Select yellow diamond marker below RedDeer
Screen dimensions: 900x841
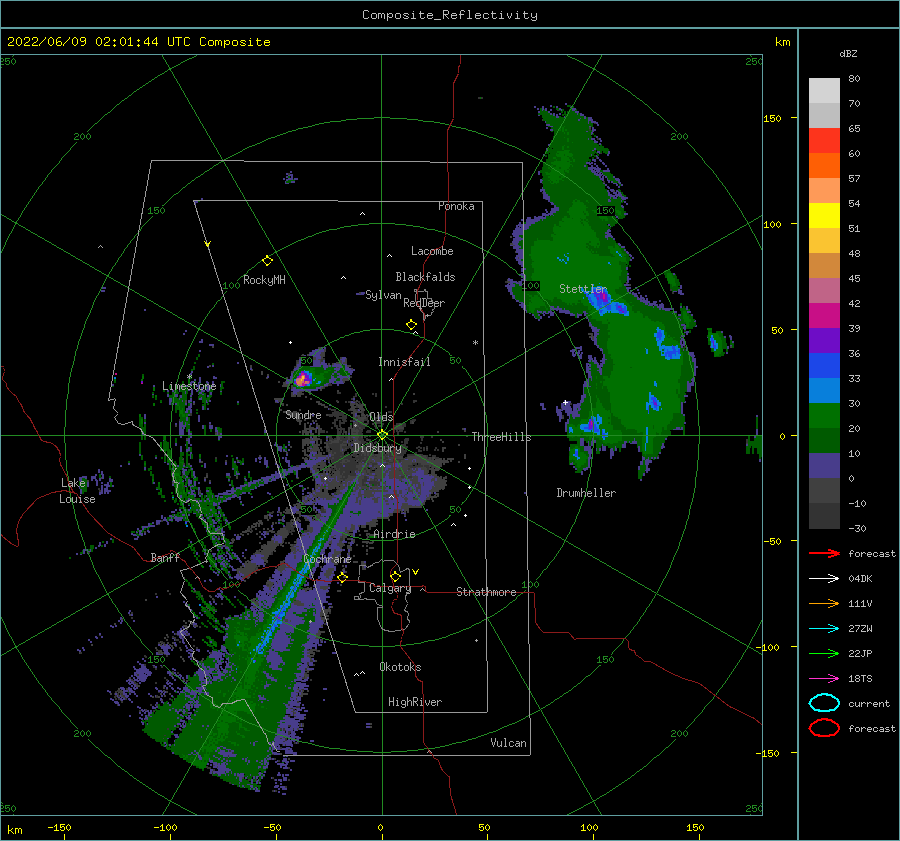click(x=412, y=325)
